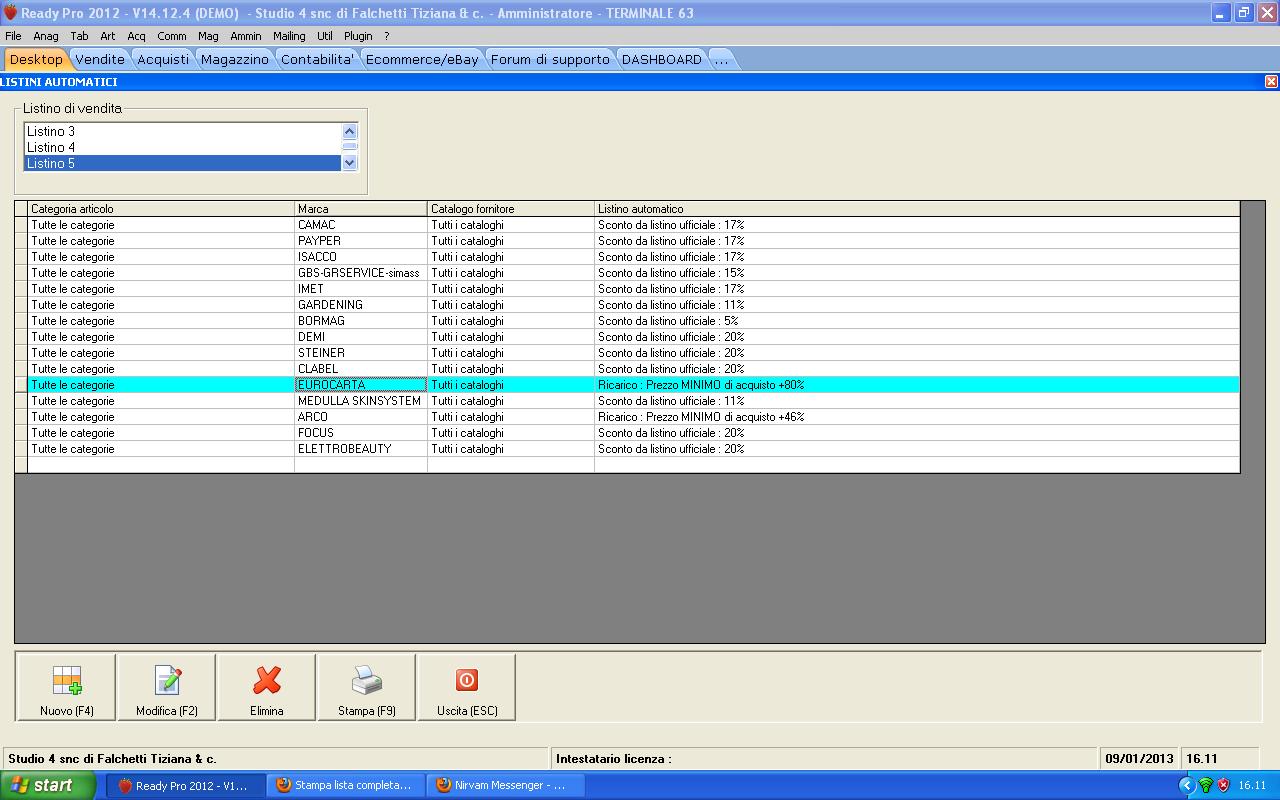
Task: Select Listino 5 in the list
Action: pyautogui.click(x=183, y=163)
